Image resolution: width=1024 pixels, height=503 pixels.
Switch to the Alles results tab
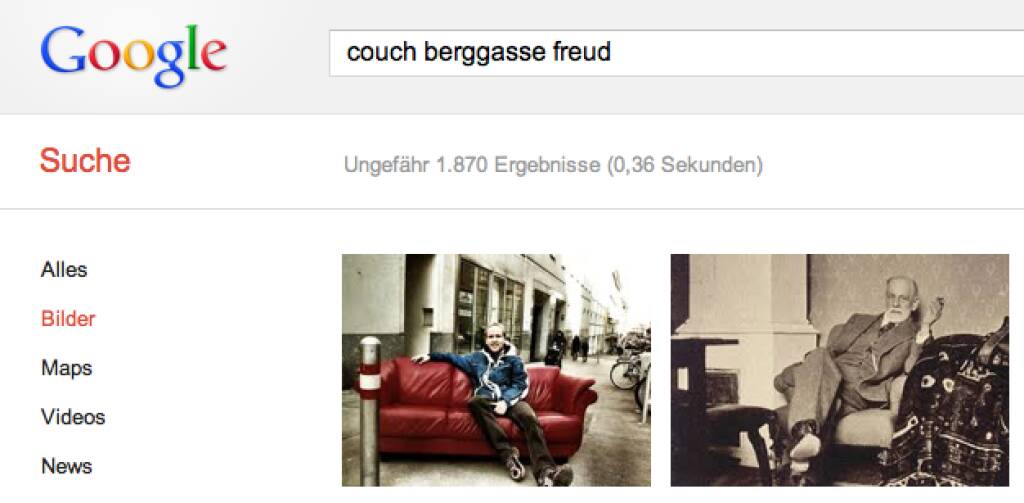[64, 270]
